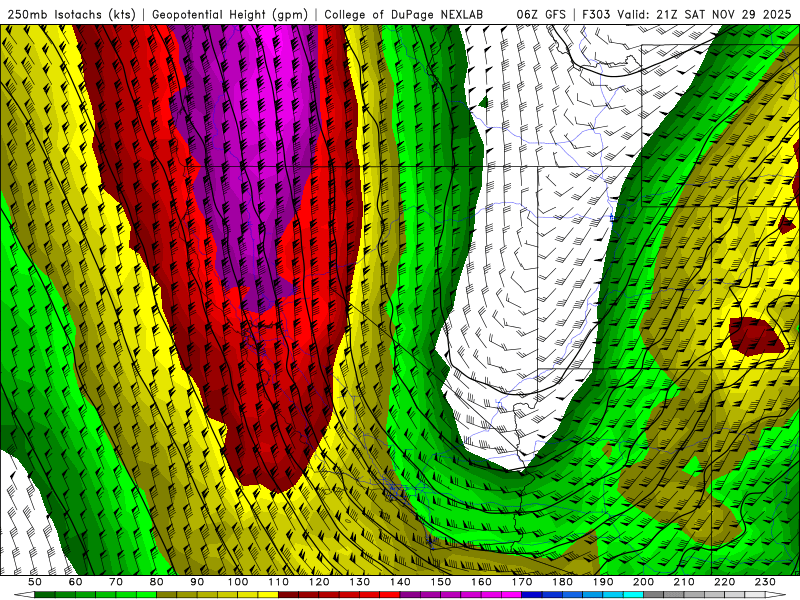Click the 50 value on the color scale
Viewport: 800px width, 600px height.
pyautogui.click(x=35, y=582)
